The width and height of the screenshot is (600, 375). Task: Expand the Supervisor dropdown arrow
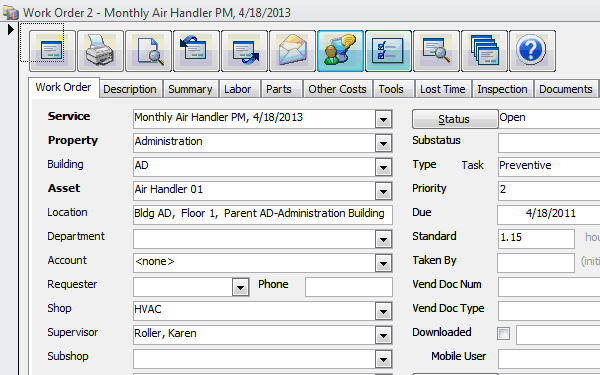tap(383, 335)
